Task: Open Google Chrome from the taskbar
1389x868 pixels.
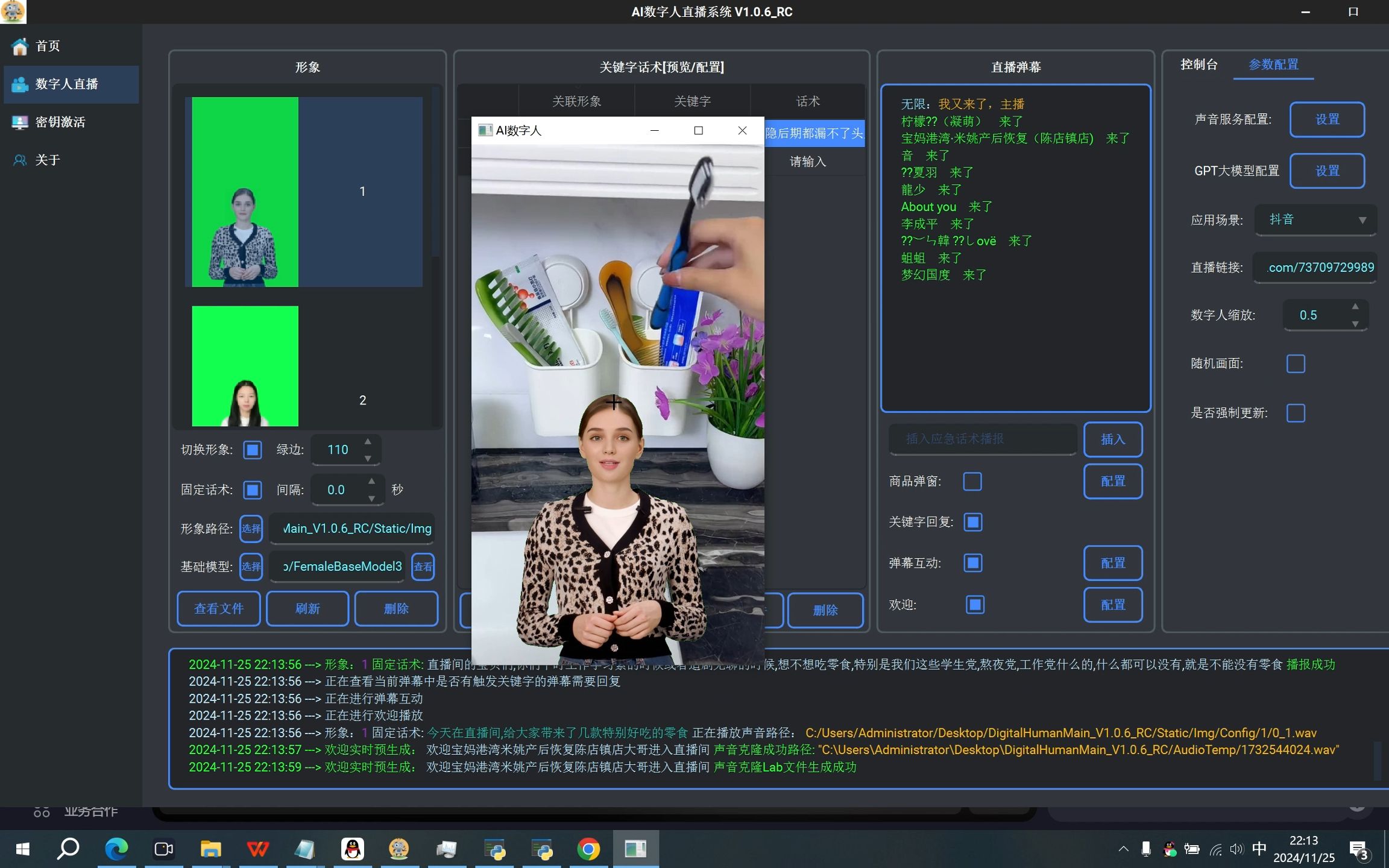Action: pyautogui.click(x=588, y=849)
